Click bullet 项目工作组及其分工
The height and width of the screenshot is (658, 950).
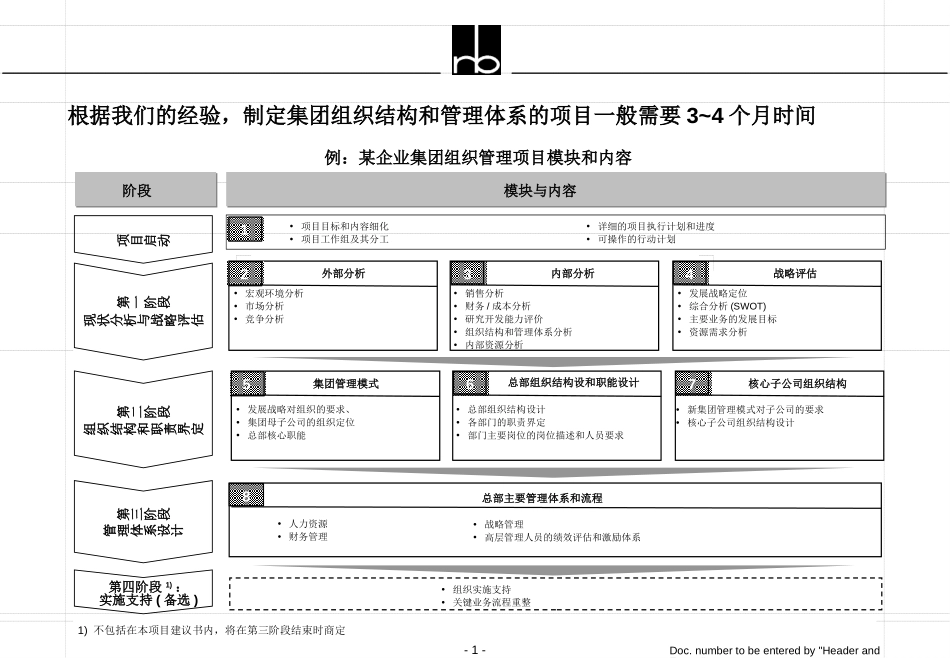point(345,239)
